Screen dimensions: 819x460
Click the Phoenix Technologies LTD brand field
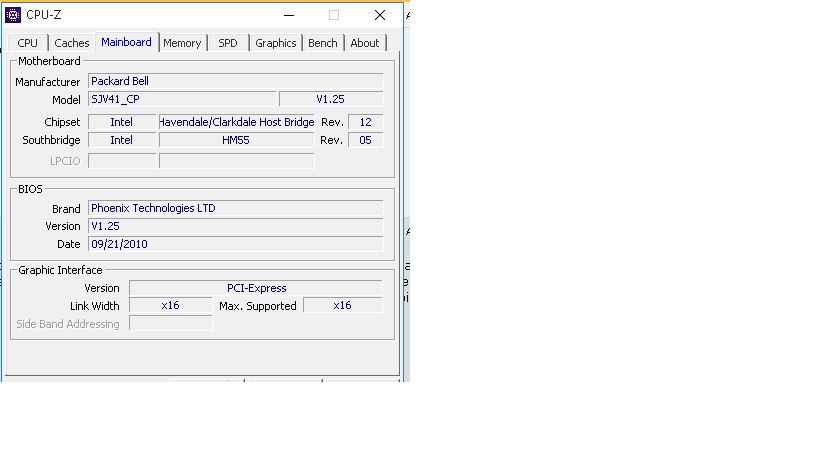235,208
